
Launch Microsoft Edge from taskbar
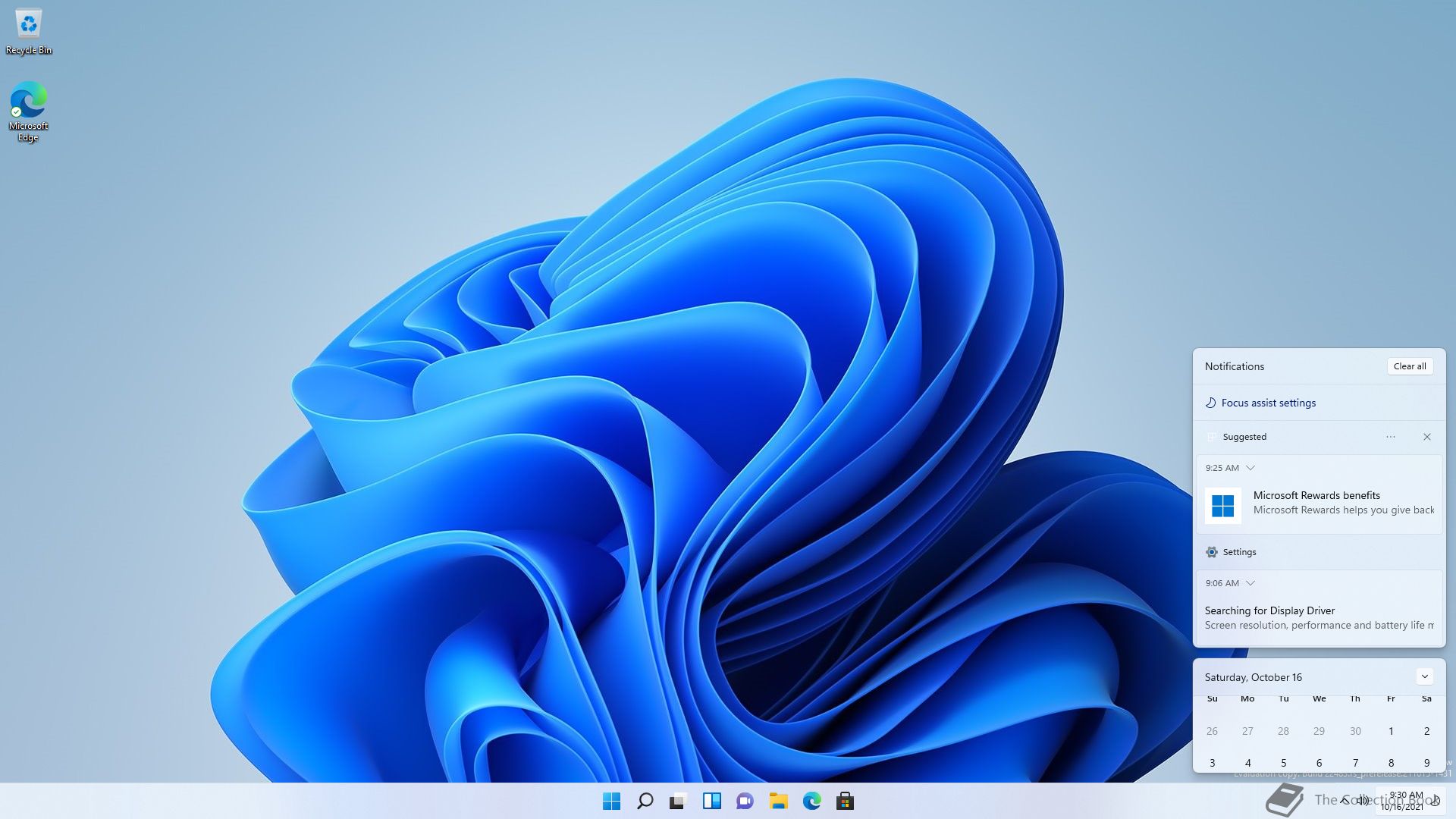pyautogui.click(x=811, y=801)
